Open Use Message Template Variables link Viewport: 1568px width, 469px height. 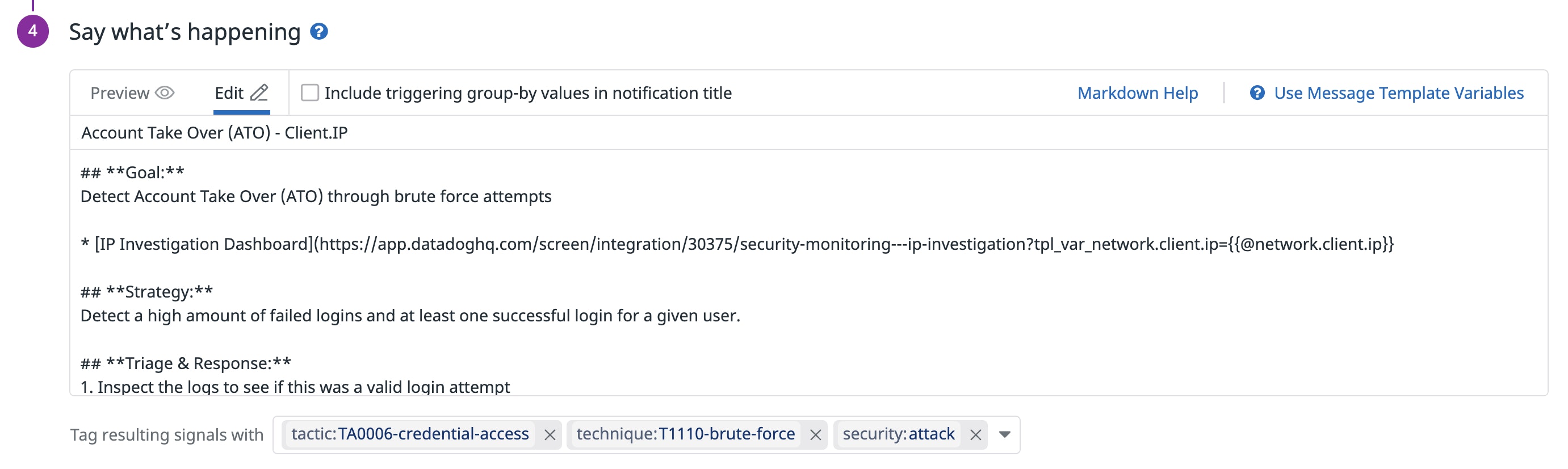click(1398, 93)
